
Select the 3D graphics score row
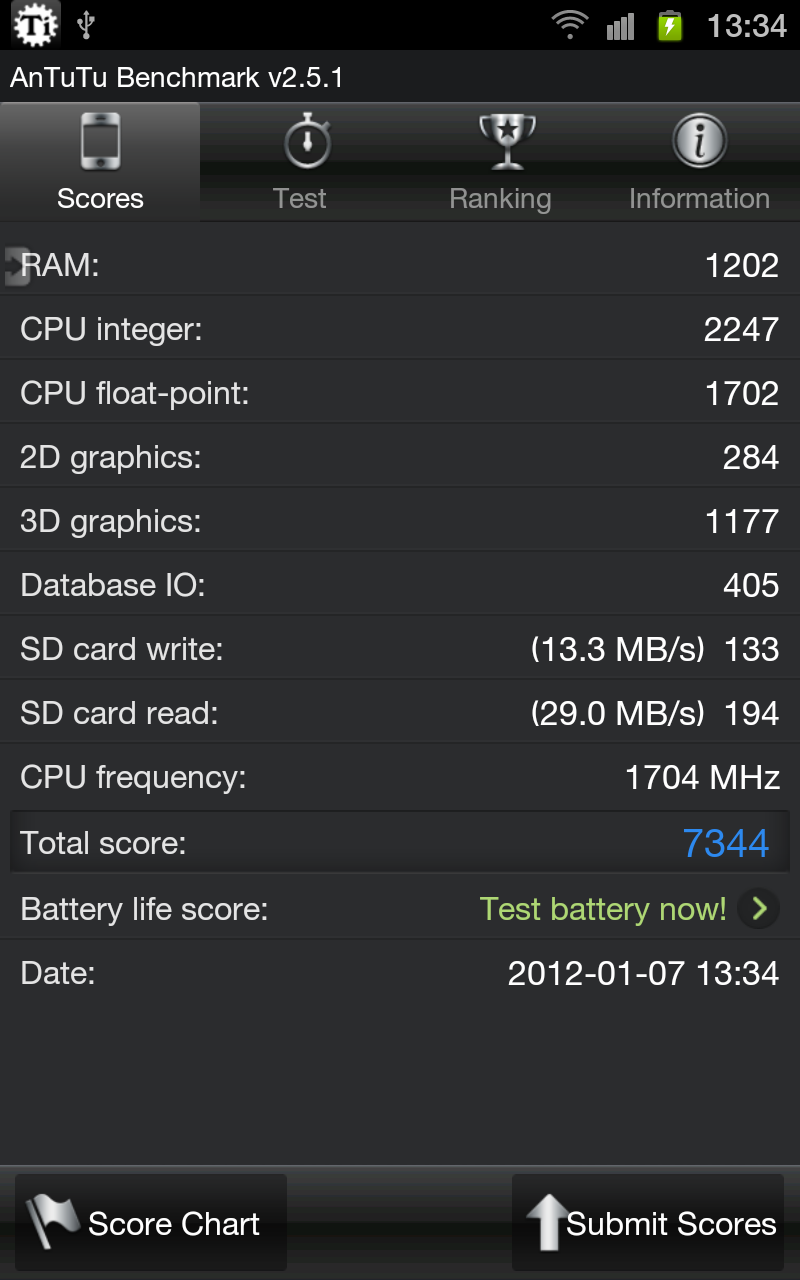[400, 521]
